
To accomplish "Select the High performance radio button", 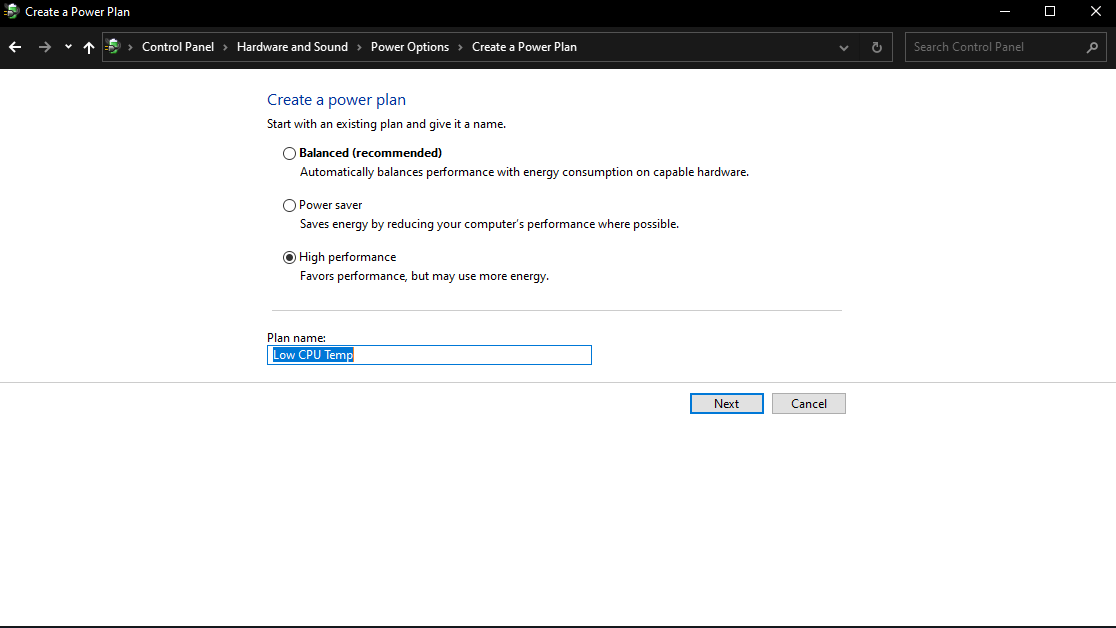I will 290,257.
